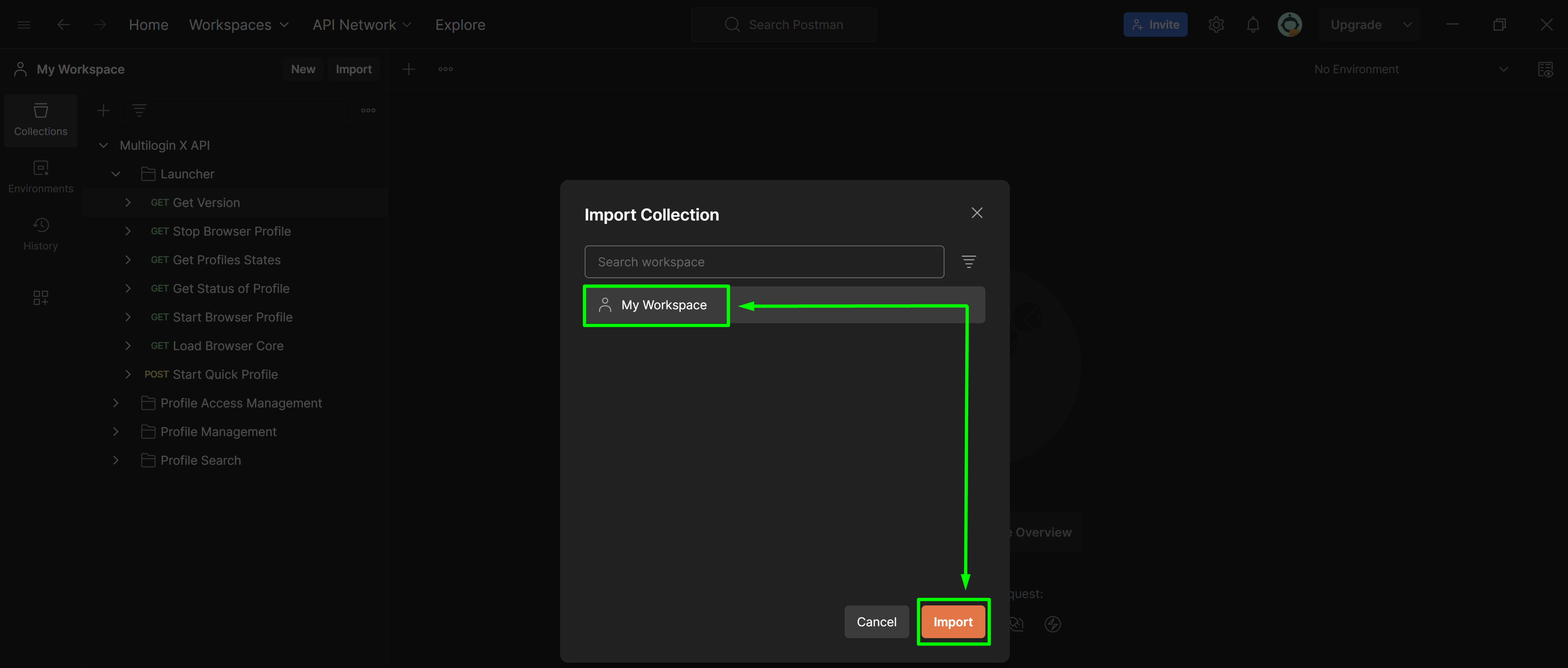Viewport: 1568px width, 668px height.
Task: Open the Explore page
Action: click(x=460, y=25)
